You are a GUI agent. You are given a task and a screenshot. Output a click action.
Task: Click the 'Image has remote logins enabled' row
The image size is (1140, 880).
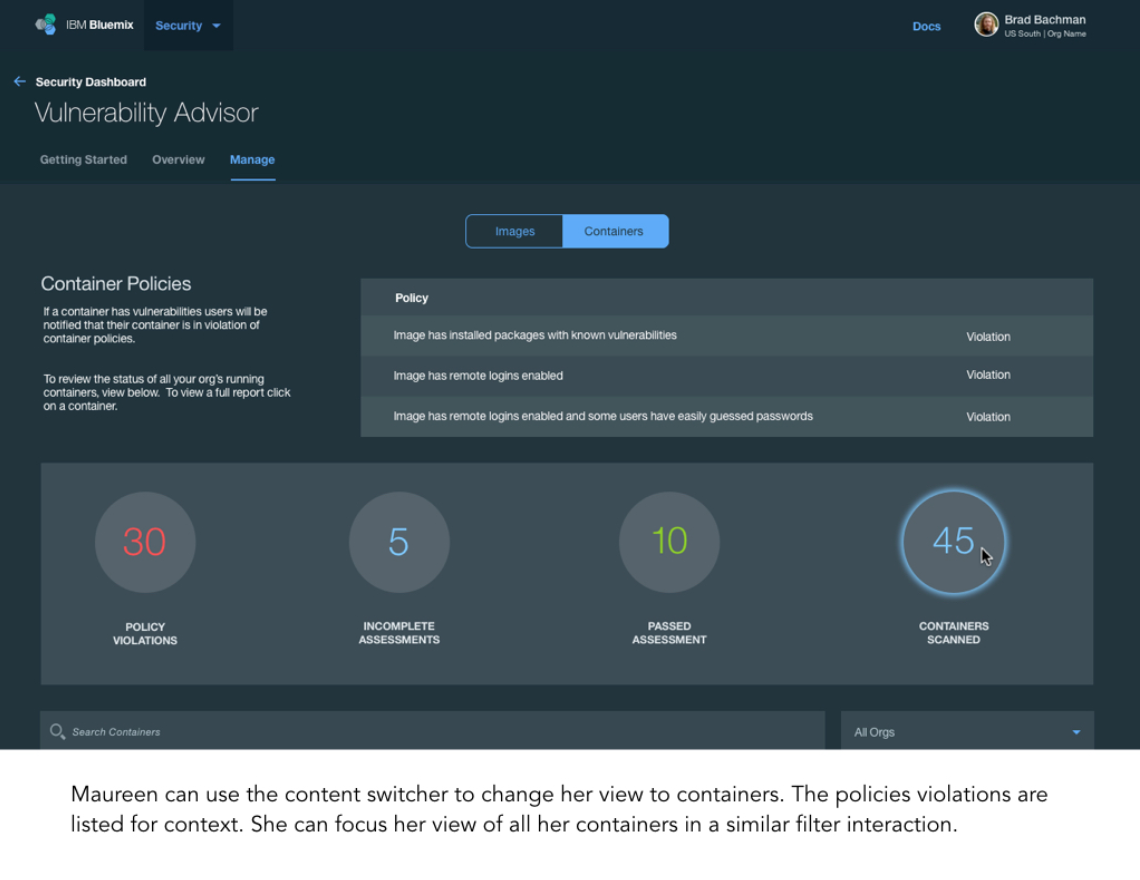(727, 376)
